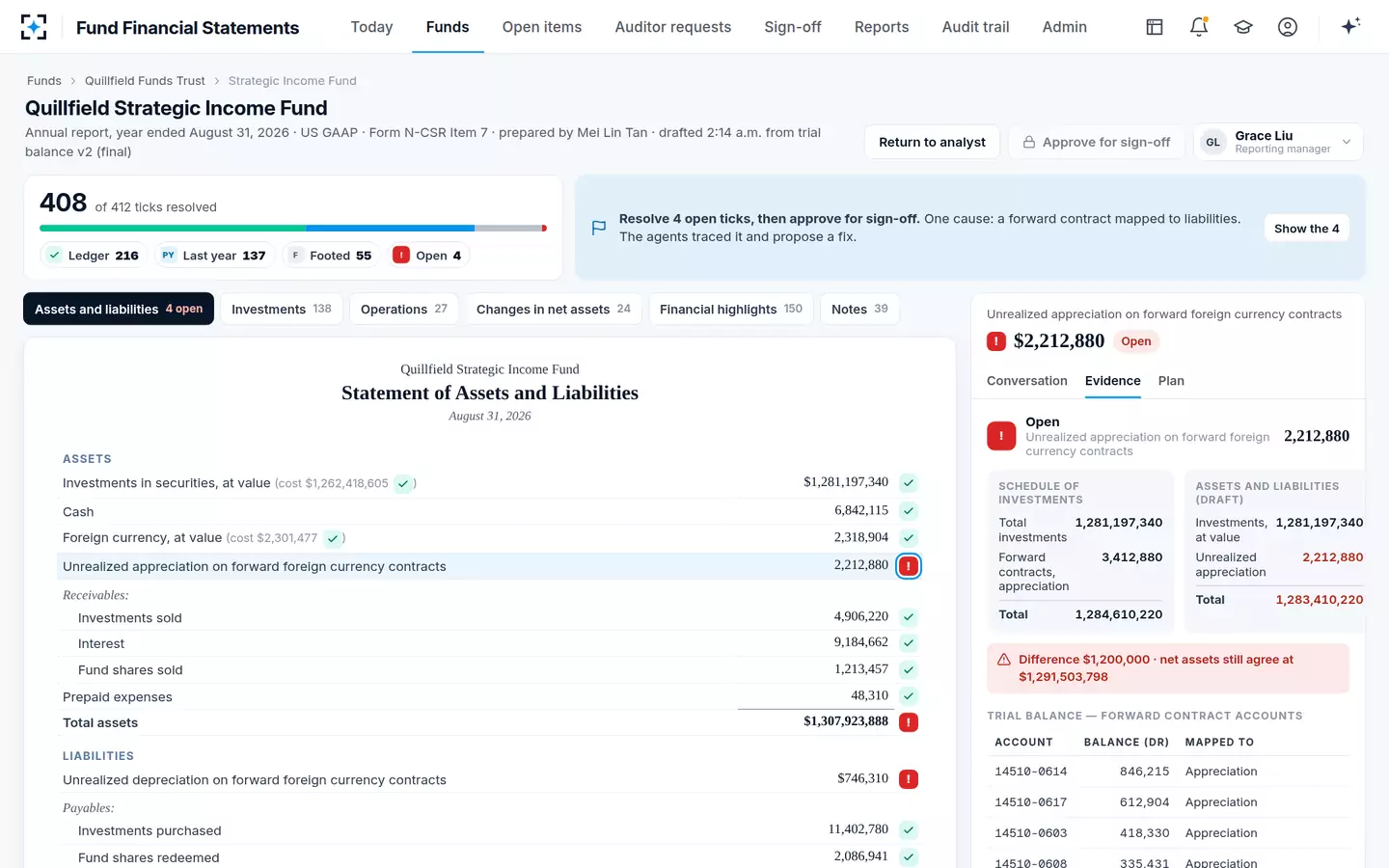Open the Plan tab in the evidence panel
Viewport: 1389px width, 868px height.
(1171, 381)
